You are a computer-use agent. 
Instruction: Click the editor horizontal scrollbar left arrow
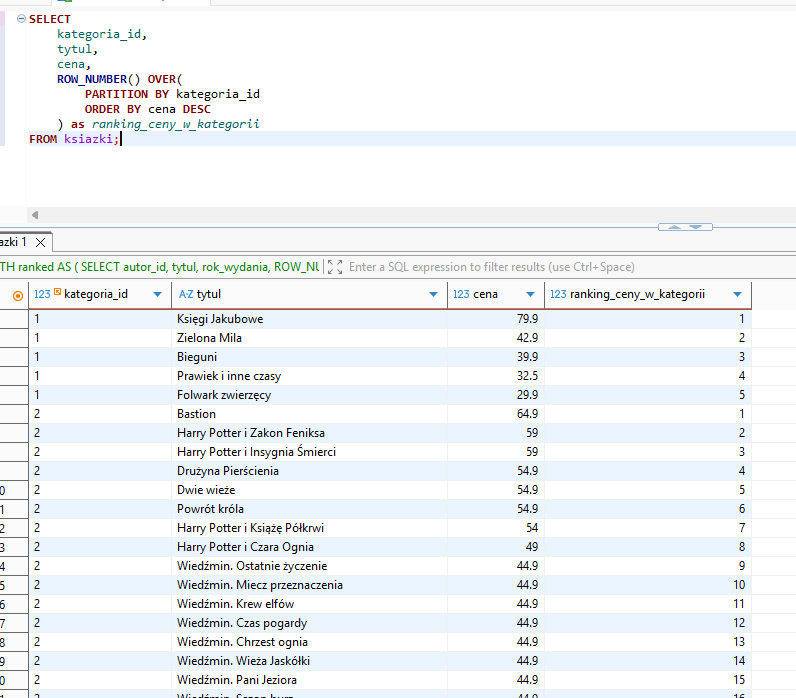coord(35,215)
